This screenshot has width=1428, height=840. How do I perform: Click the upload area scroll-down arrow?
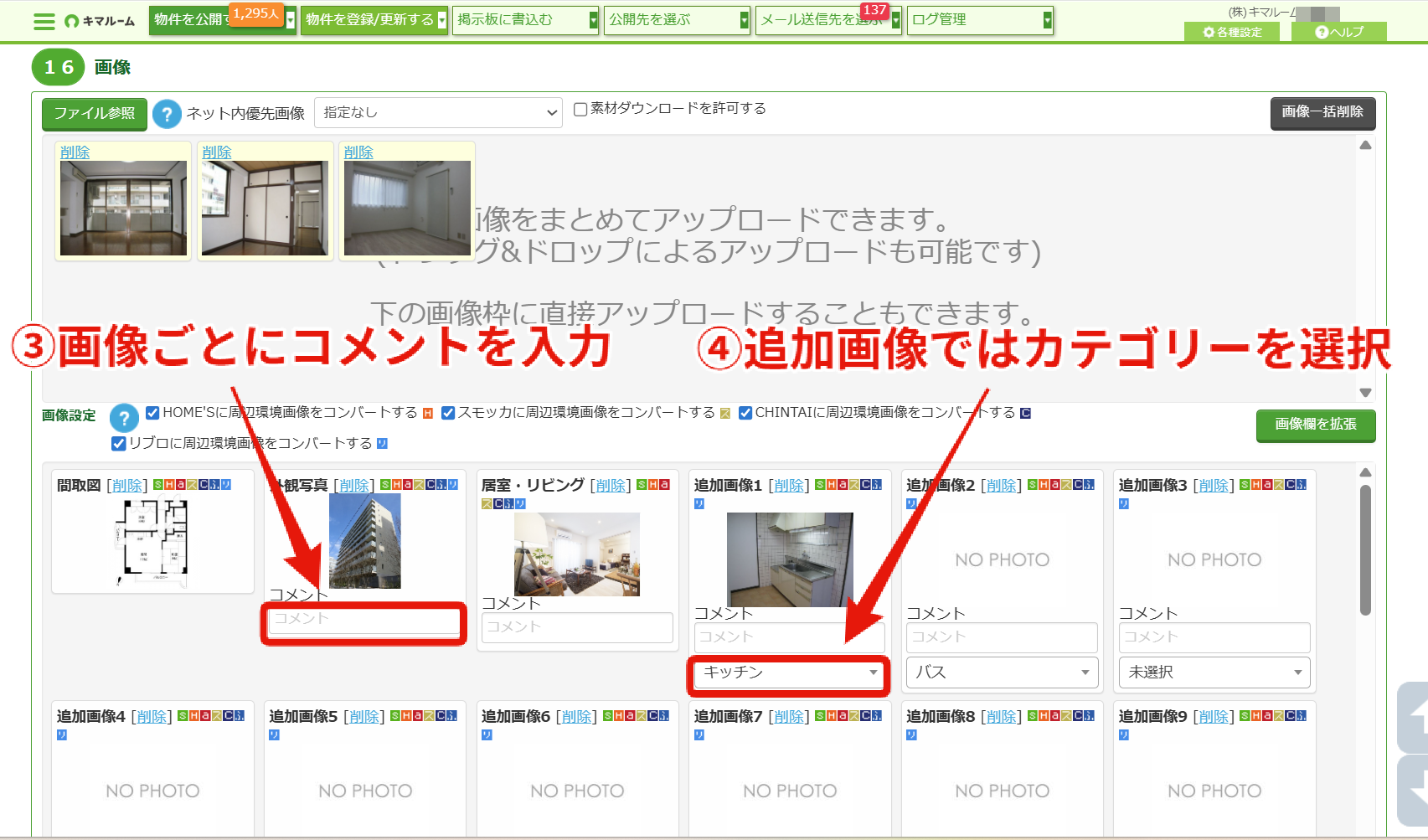[x=1365, y=392]
